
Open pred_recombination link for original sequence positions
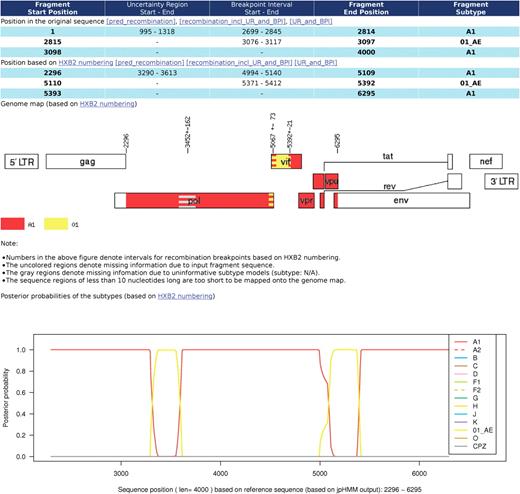pyautogui.click(x=141, y=21)
